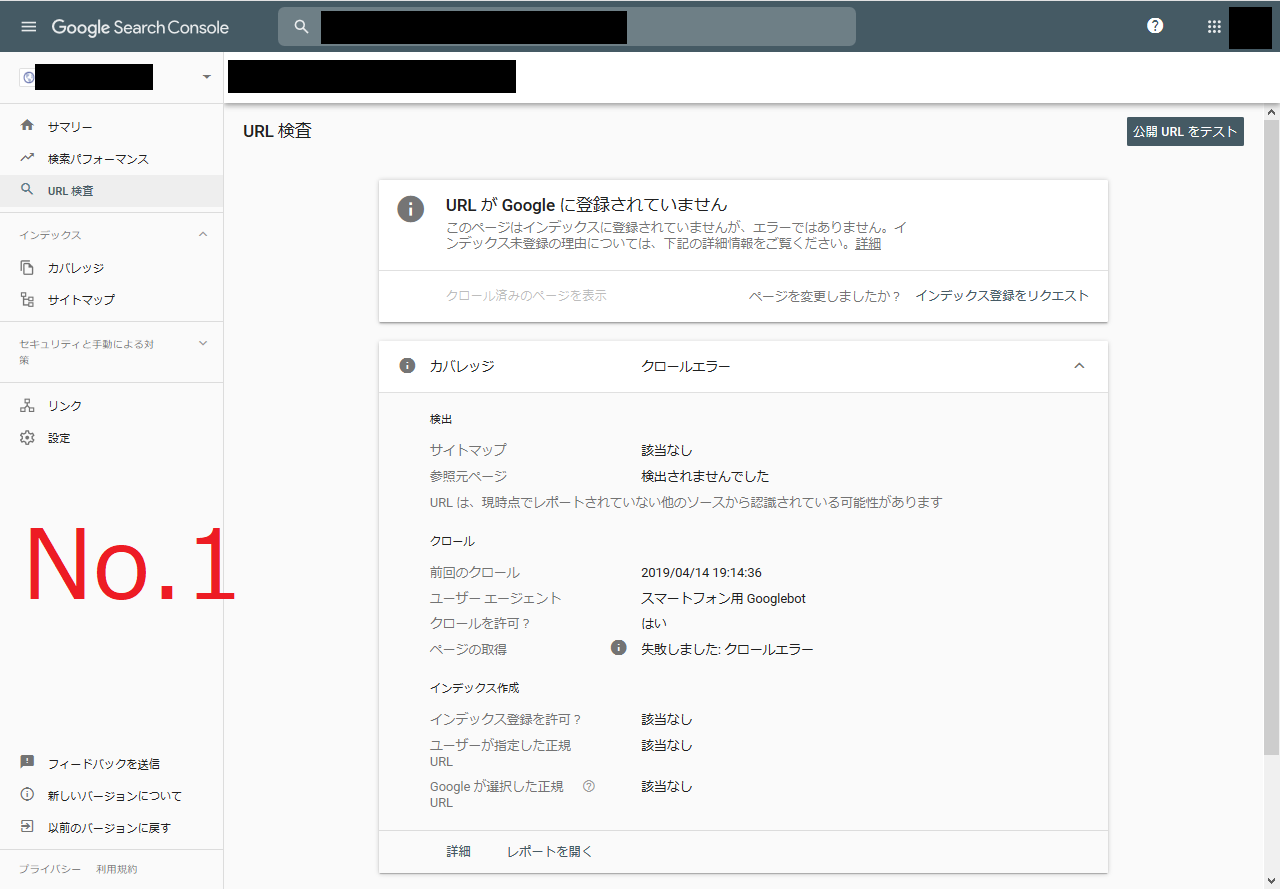
Task: Click the 公開 URL をテスト button
Action: point(1185,132)
